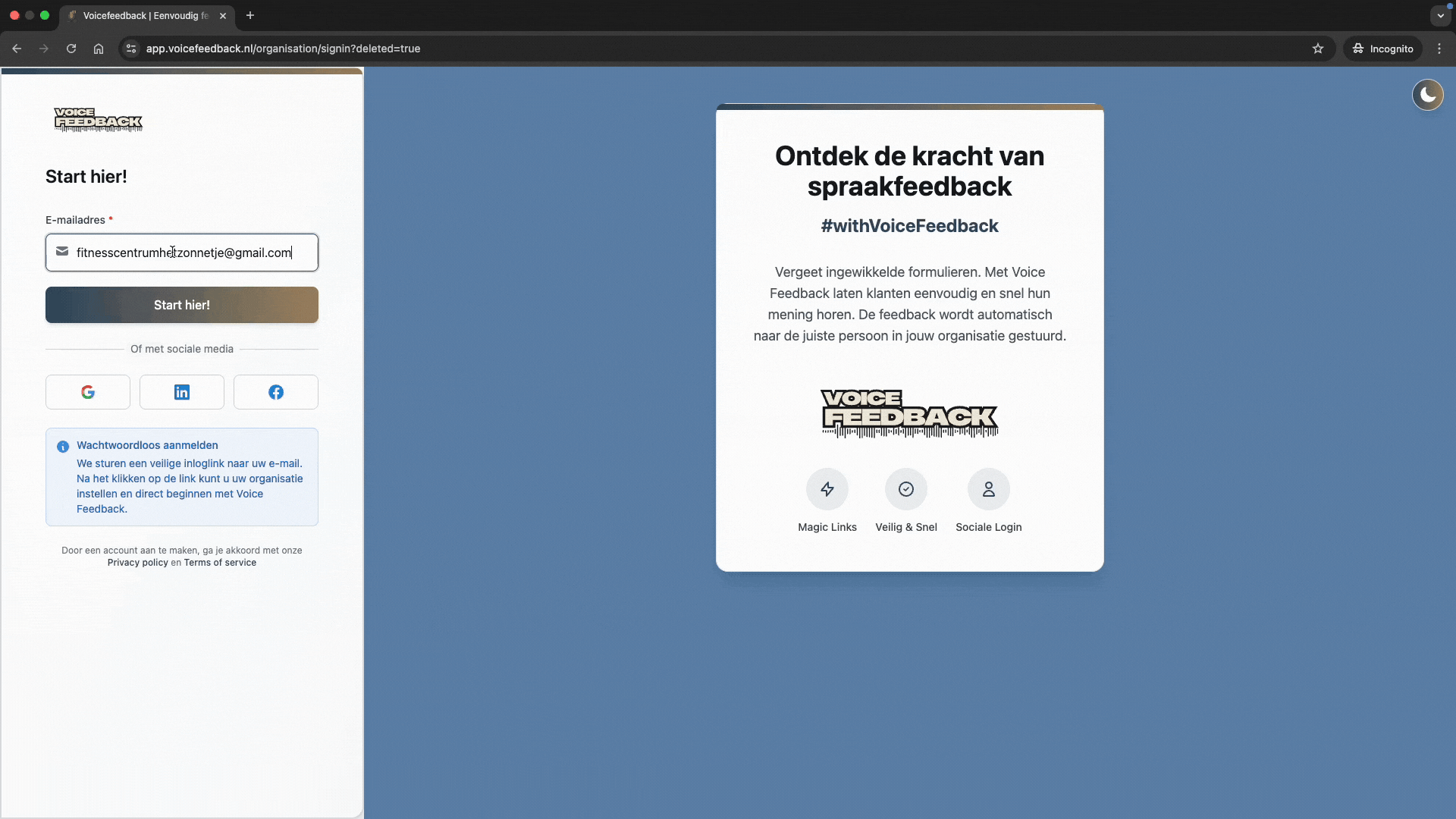Open the Incognito profile indicator
Image resolution: width=1456 pixels, height=819 pixels.
(1383, 49)
